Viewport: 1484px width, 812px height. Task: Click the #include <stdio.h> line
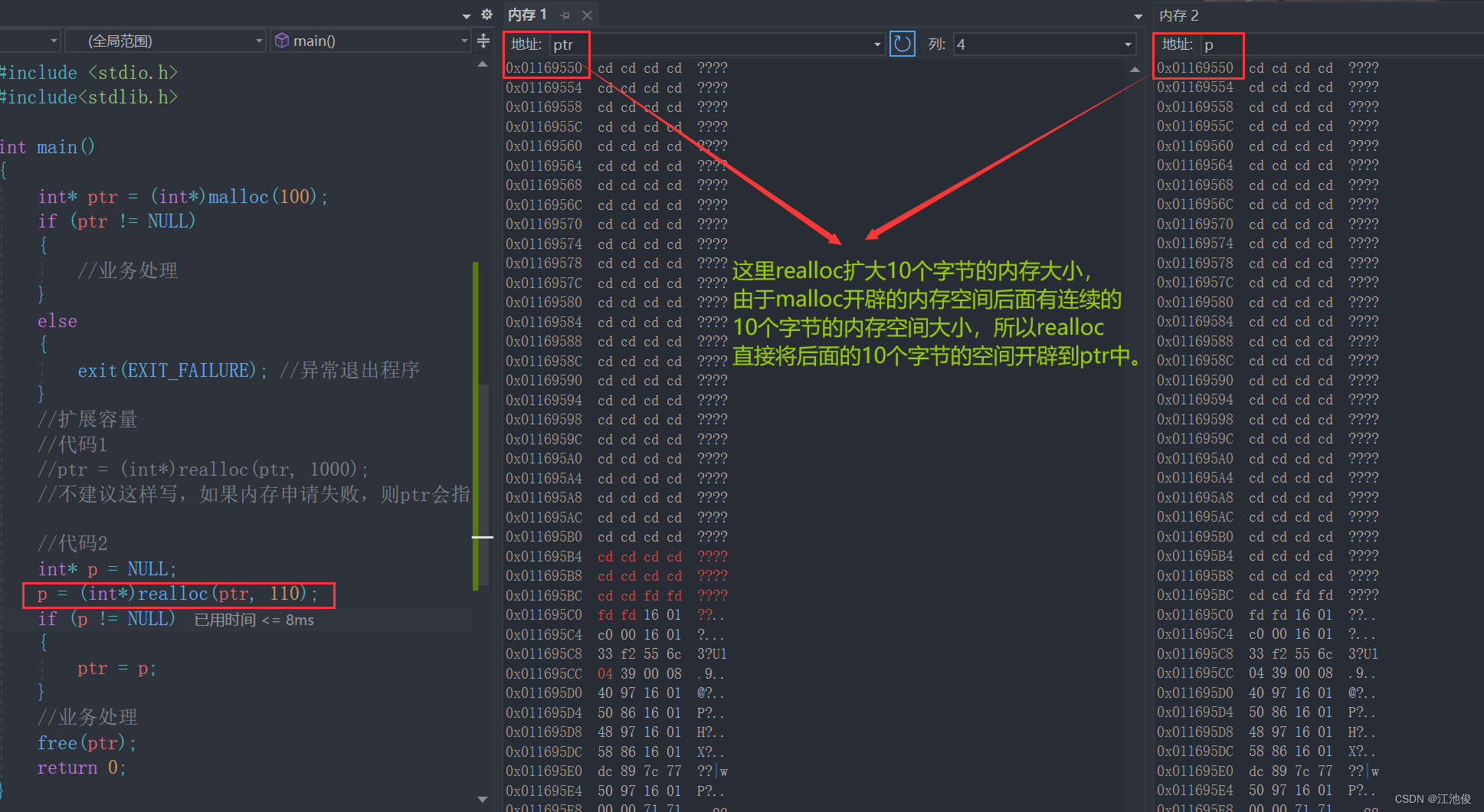(x=90, y=73)
